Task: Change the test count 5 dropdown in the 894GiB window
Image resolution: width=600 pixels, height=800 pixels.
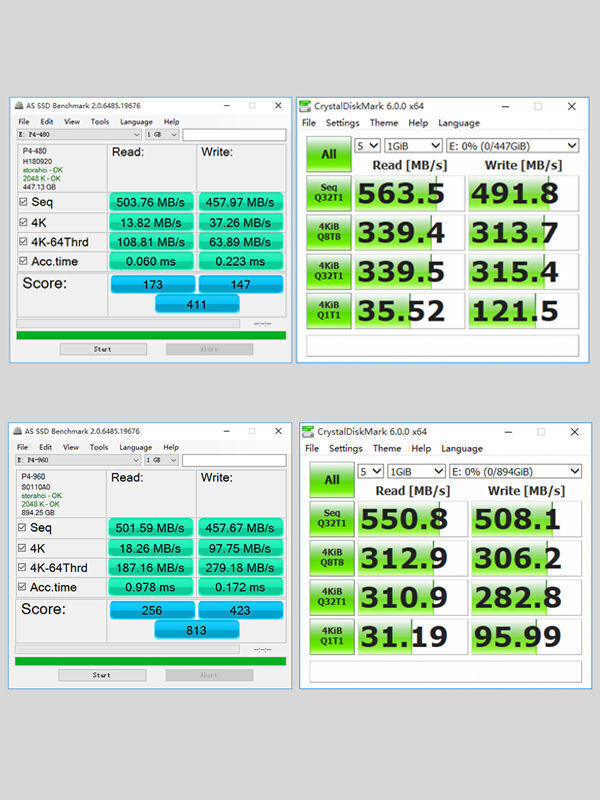Action: (x=370, y=471)
